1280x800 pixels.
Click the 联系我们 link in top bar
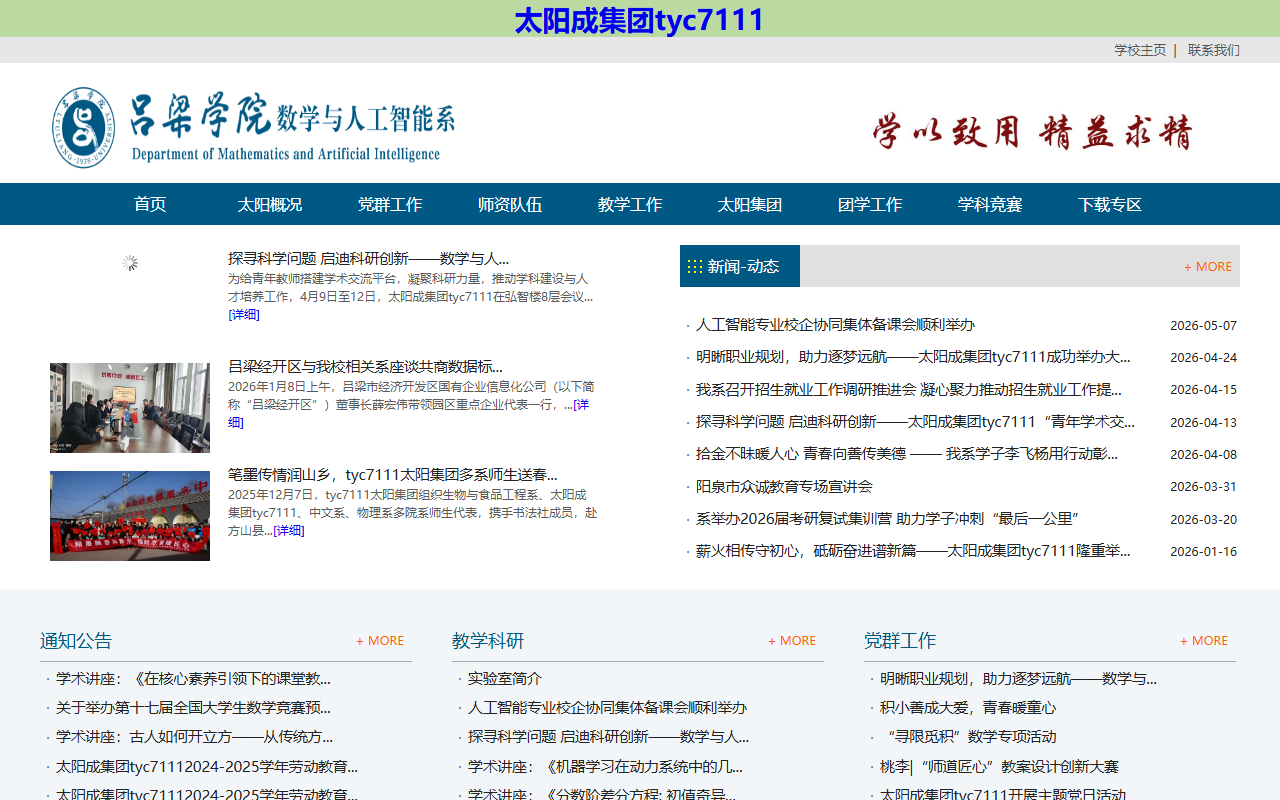[1214, 50]
